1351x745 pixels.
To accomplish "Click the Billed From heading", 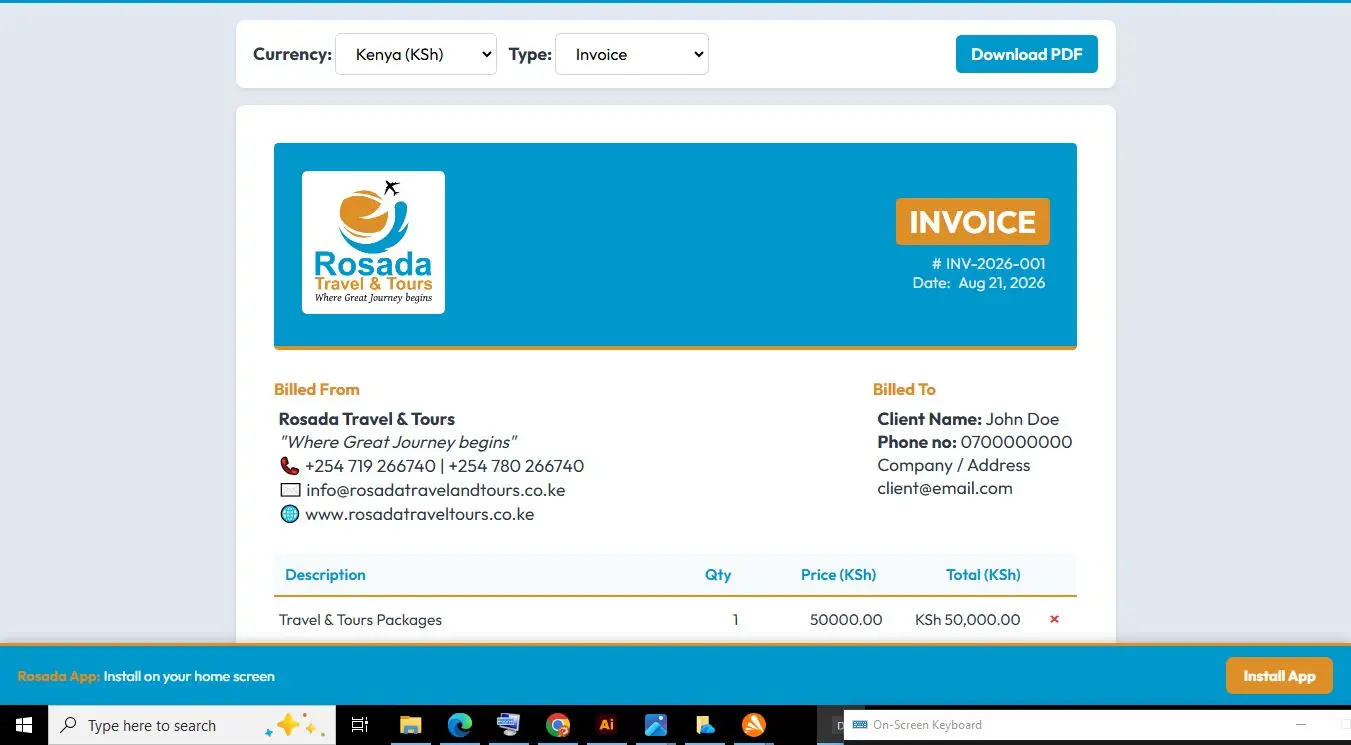I will pos(317,389).
